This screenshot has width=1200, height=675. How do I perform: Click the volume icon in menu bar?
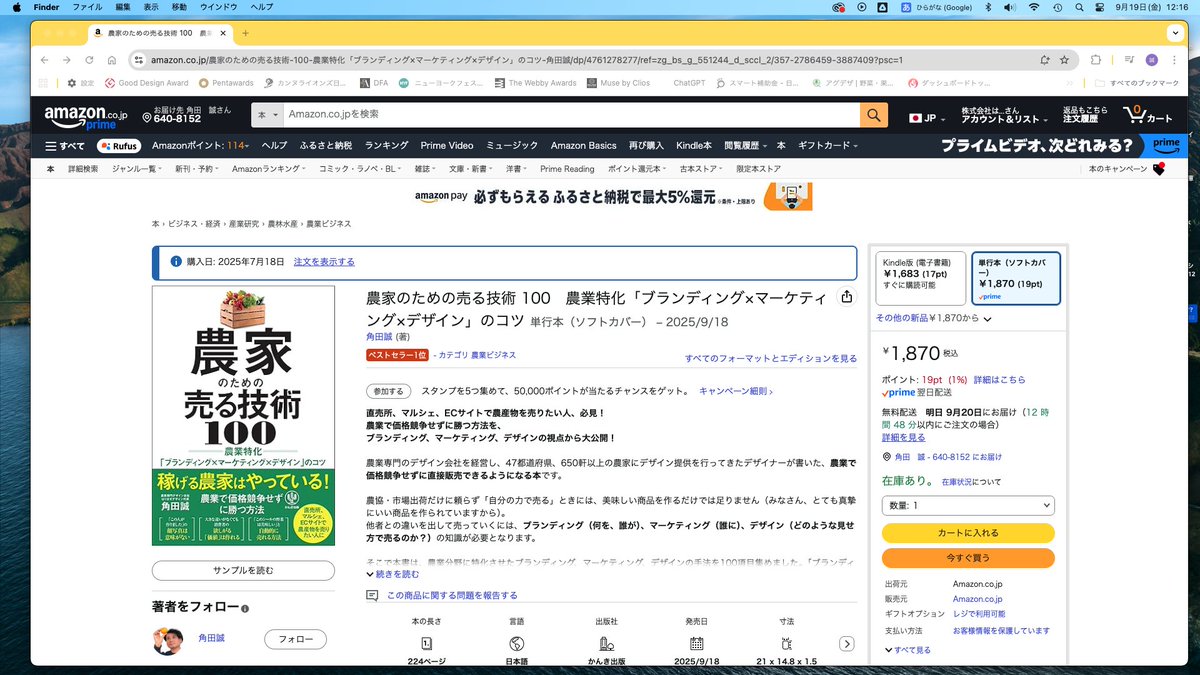(x=1009, y=7)
